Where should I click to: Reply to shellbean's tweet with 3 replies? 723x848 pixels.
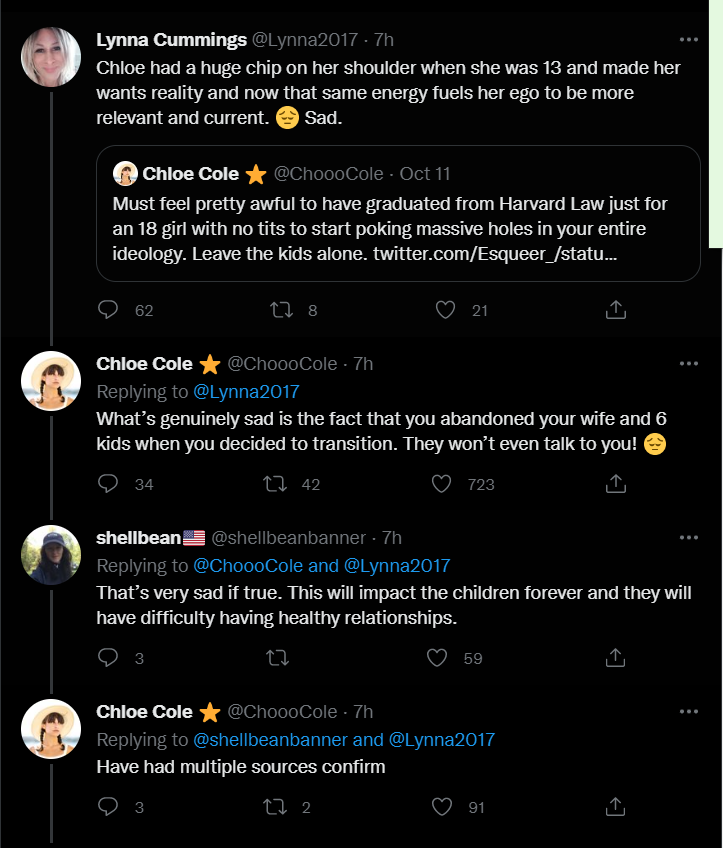pyautogui.click(x=108, y=657)
